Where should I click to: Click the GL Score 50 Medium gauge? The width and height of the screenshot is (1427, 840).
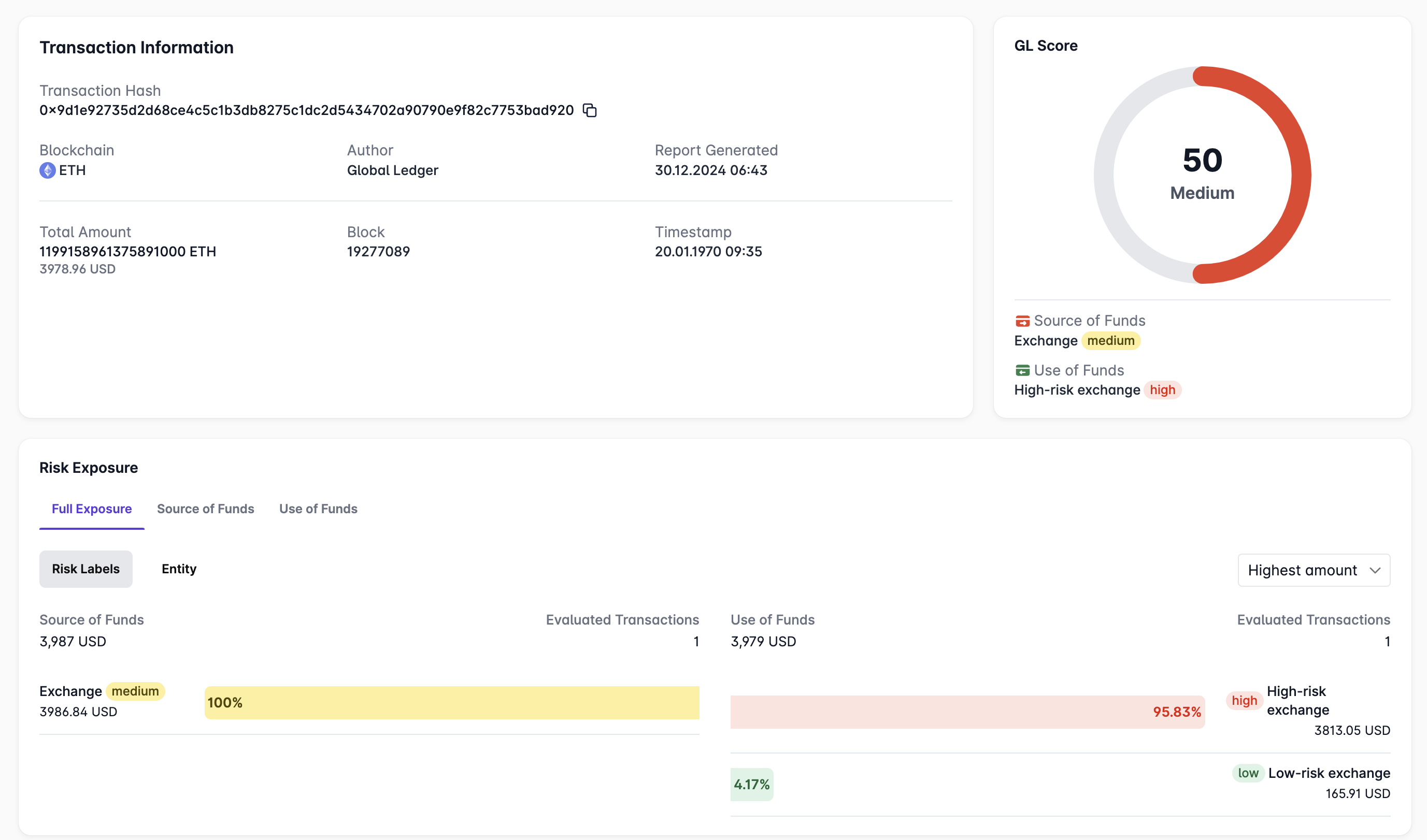coord(1202,175)
